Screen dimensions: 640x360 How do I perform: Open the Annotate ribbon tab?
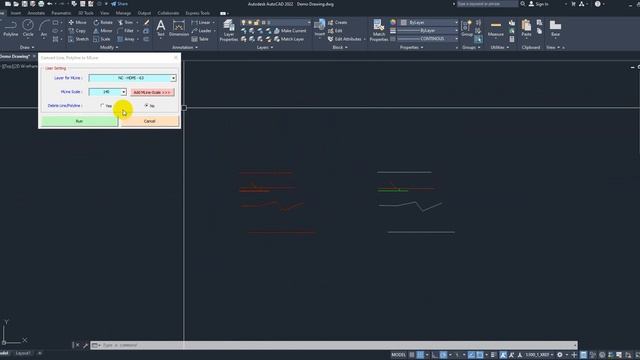(36, 13)
